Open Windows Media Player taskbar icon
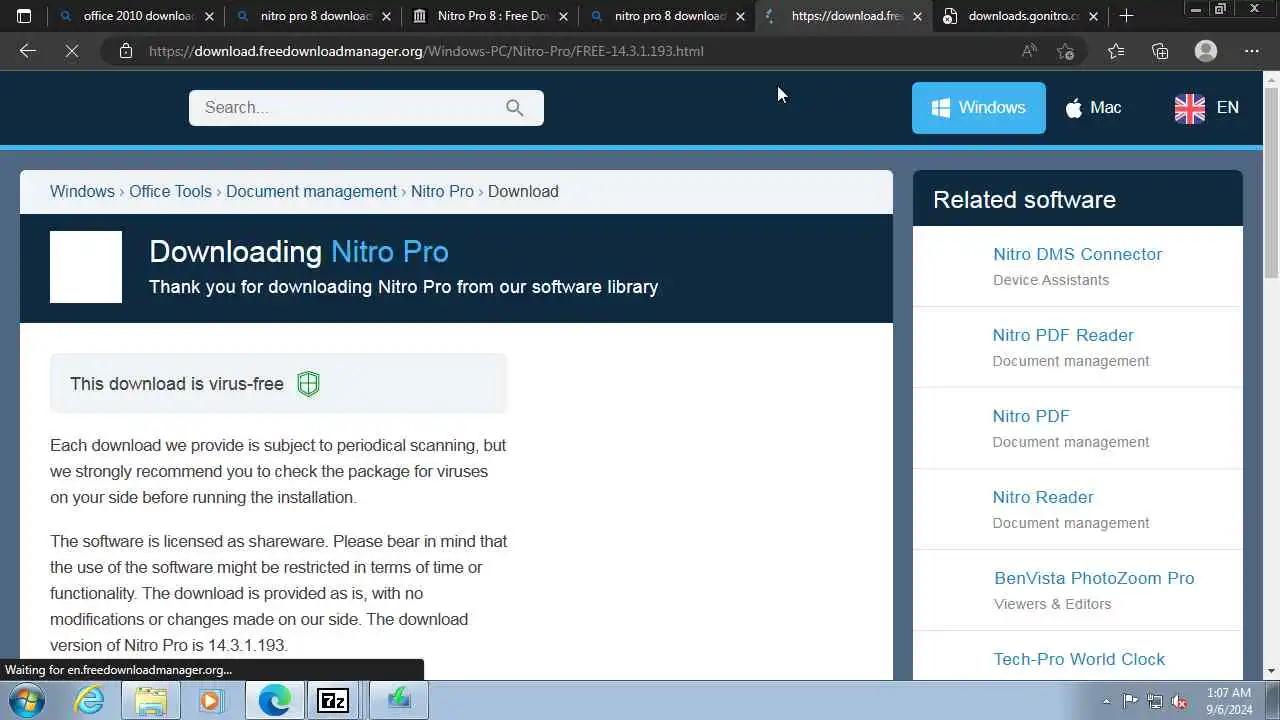This screenshot has width=1280, height=720. (x=210, y=700)
